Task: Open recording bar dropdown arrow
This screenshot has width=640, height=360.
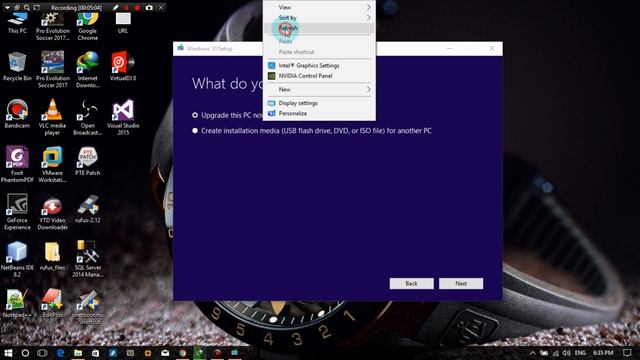Action: pos(7,7)
